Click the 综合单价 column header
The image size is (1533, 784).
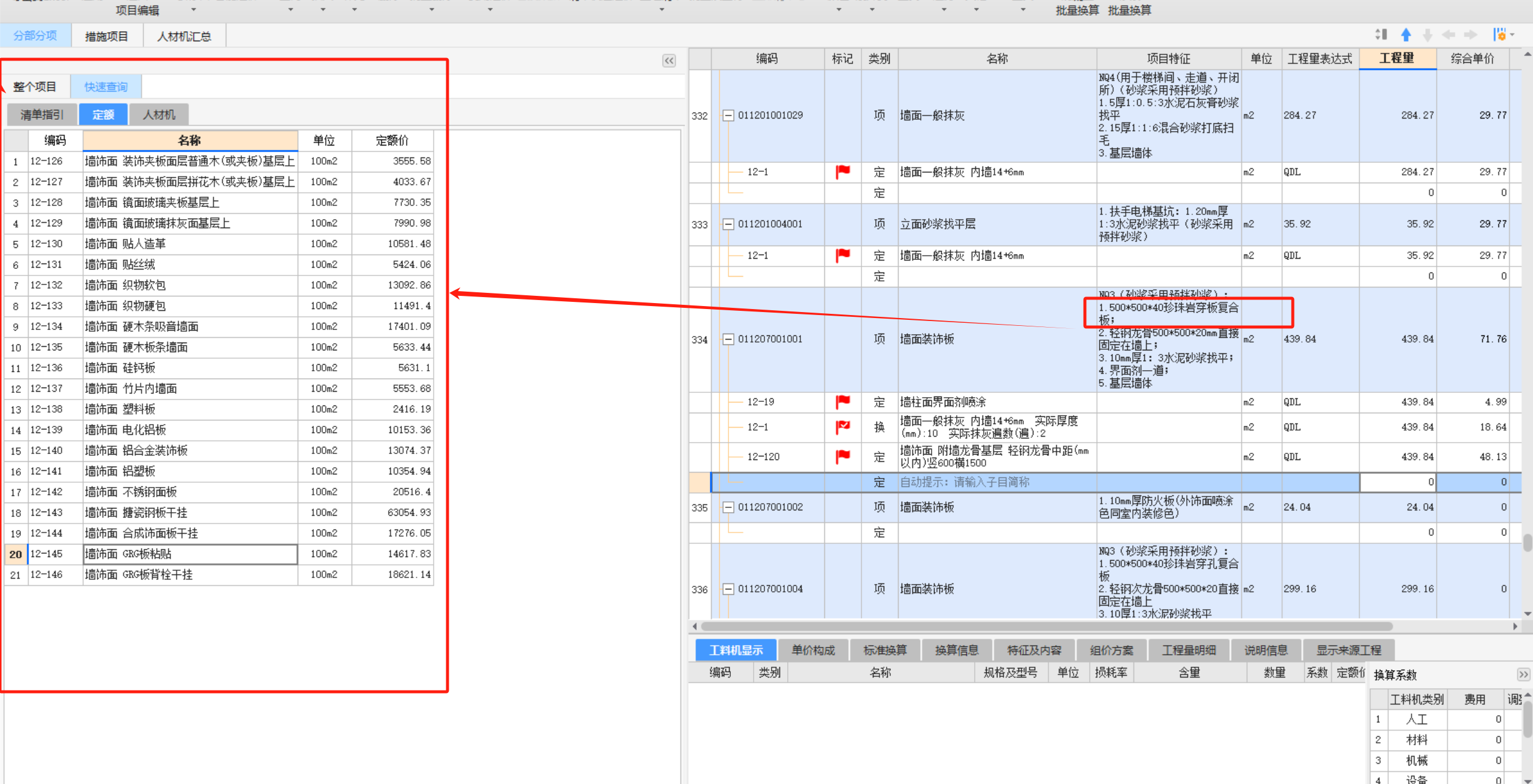point(1472,59)
